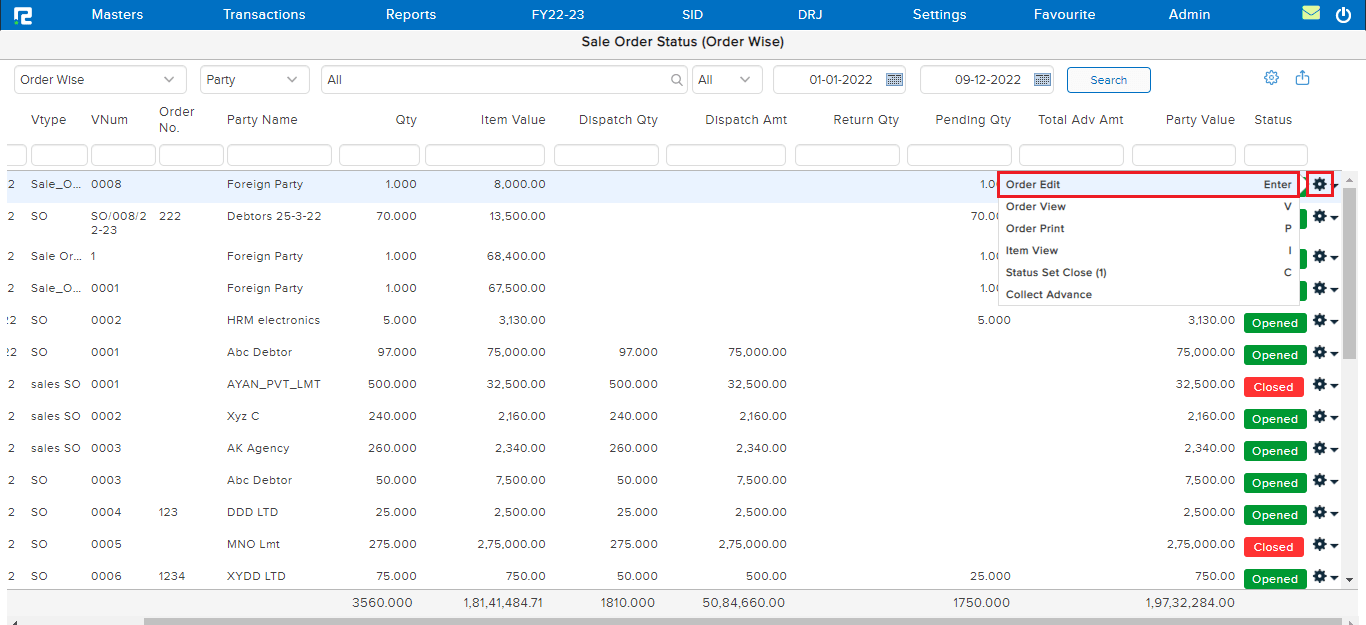
Task: Choose Status Set Close option
Action: 1056,273
